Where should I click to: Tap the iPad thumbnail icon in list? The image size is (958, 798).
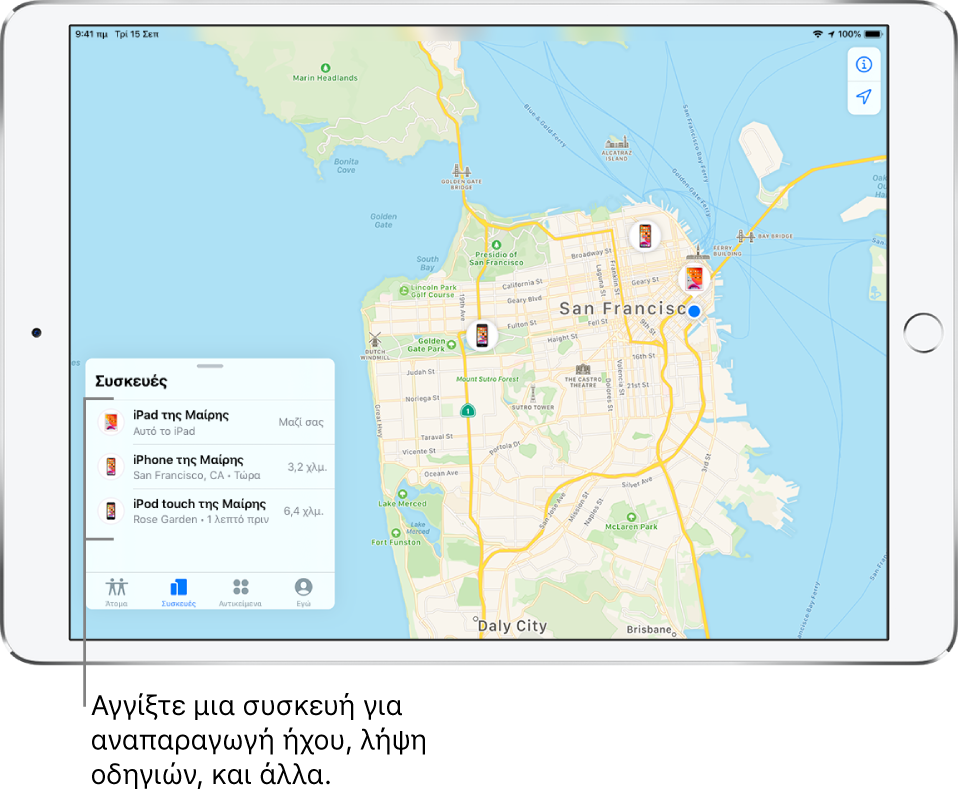(x=111, y=422)
